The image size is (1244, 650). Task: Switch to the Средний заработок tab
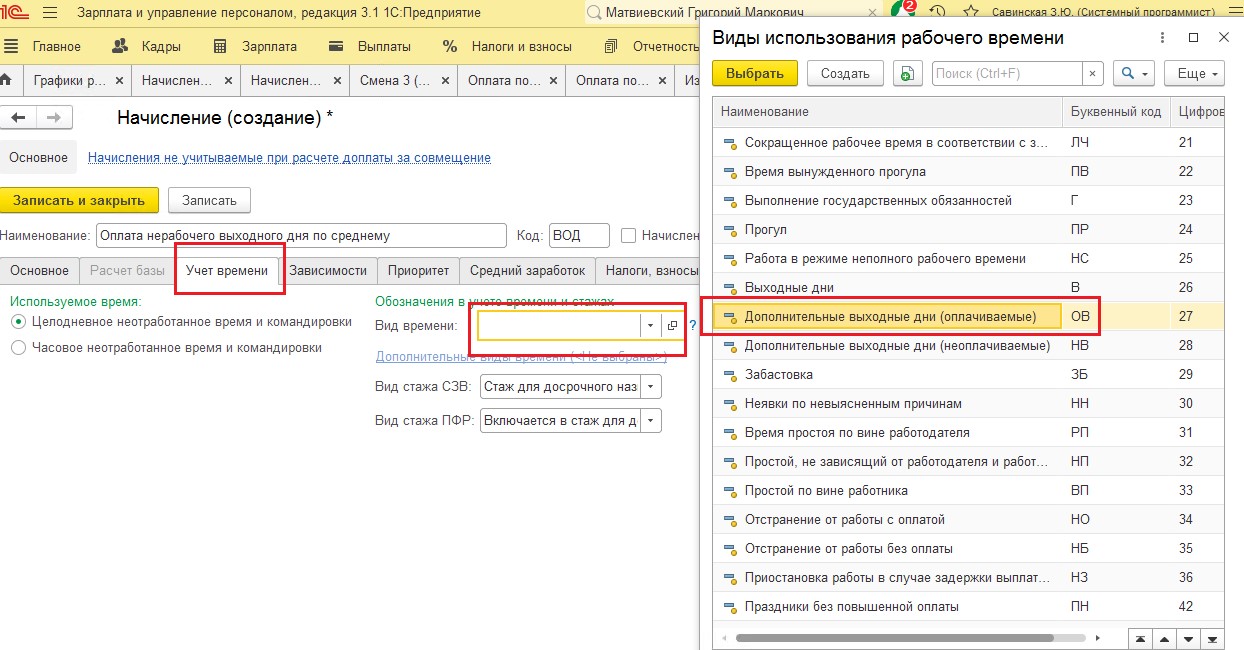pyautogui.click(x=527, y=271)
